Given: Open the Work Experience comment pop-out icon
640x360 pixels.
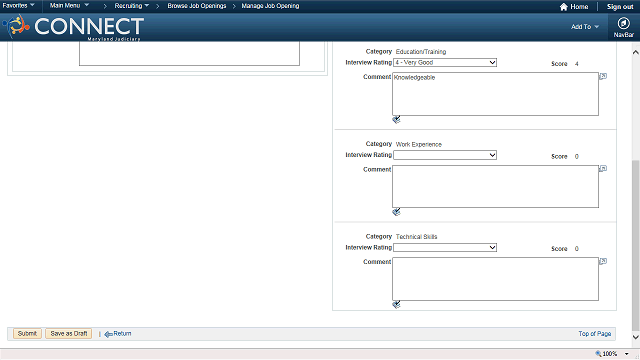Looking at the screenshot, I should click(x=603, y=169).
